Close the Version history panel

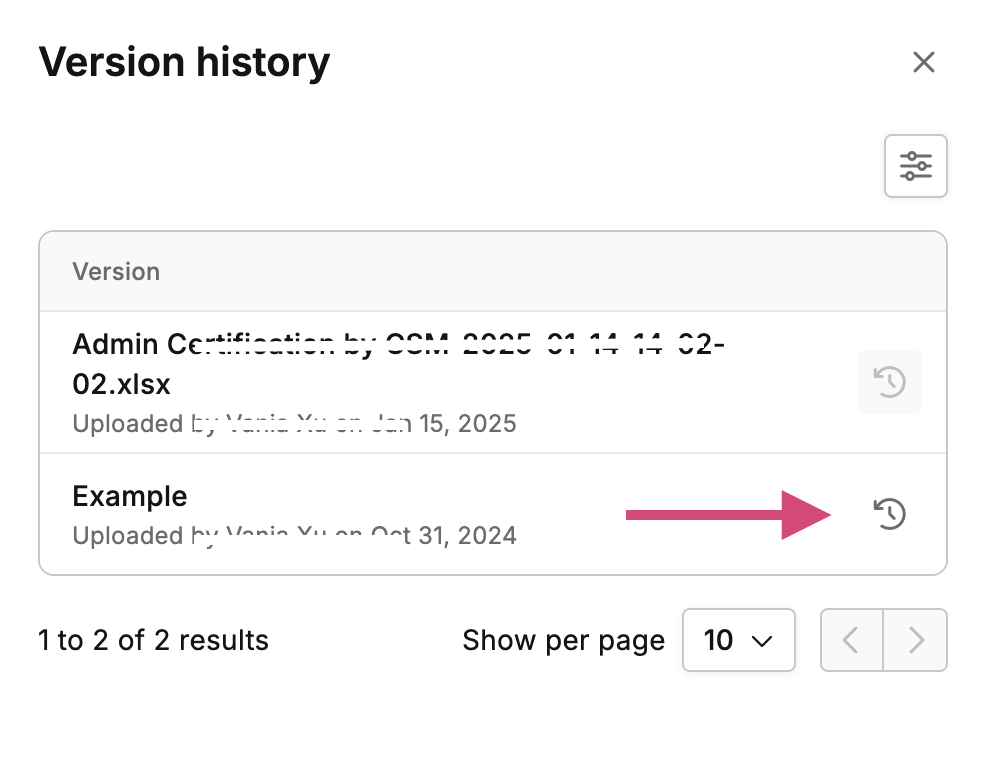[924, 62]
